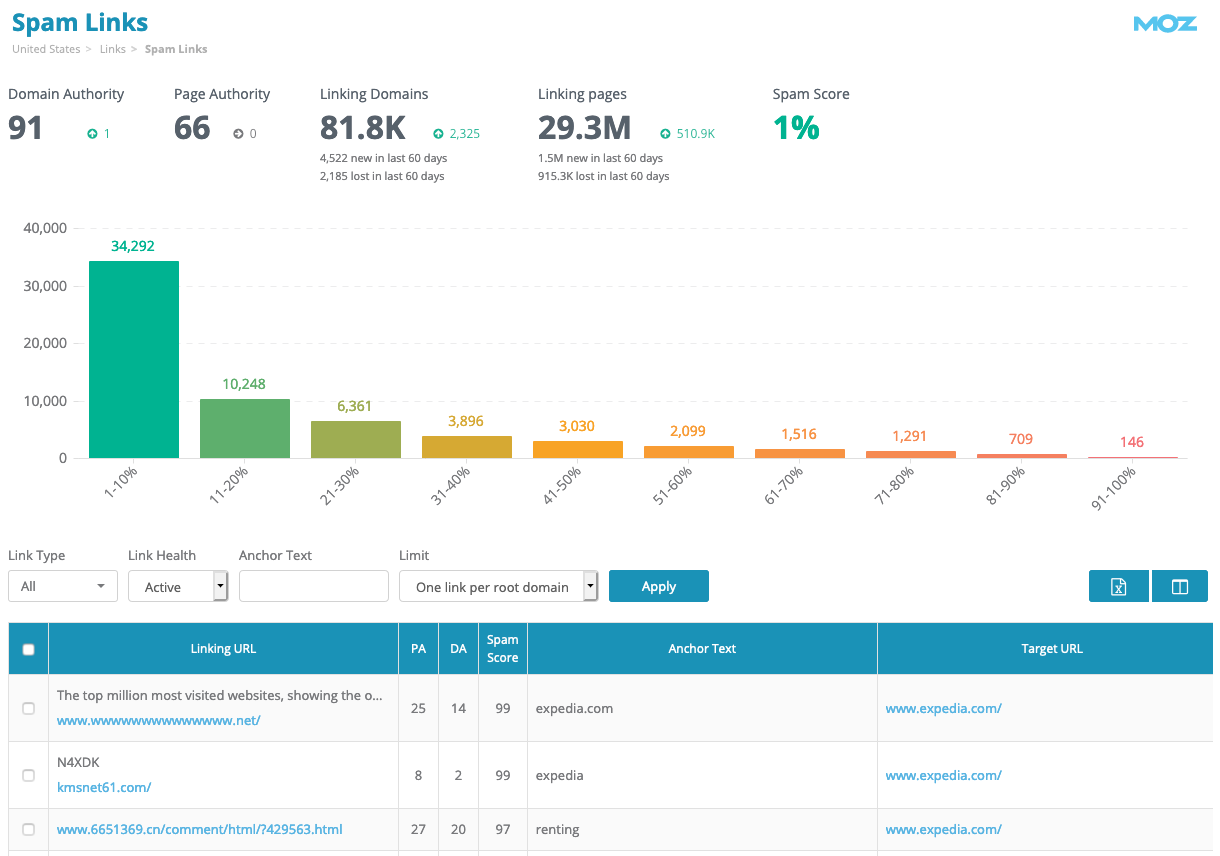Open the column layout icon button
Viewport: 1220px width, 856px height.
pos(1180,587)
